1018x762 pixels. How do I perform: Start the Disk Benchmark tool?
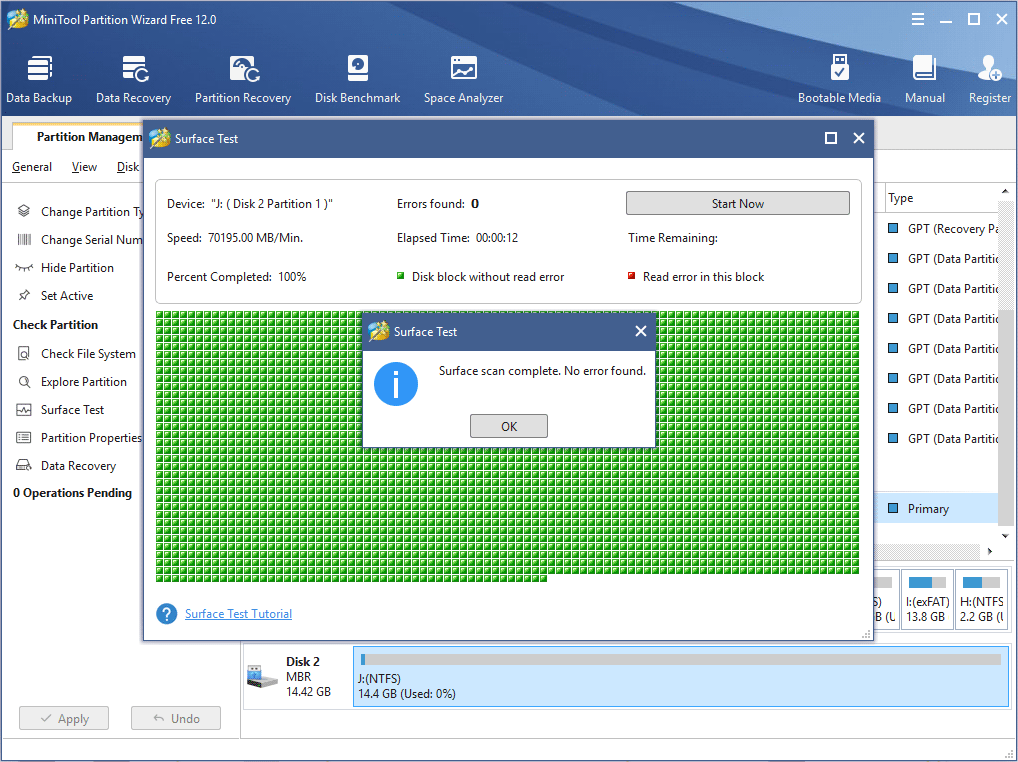357,79
